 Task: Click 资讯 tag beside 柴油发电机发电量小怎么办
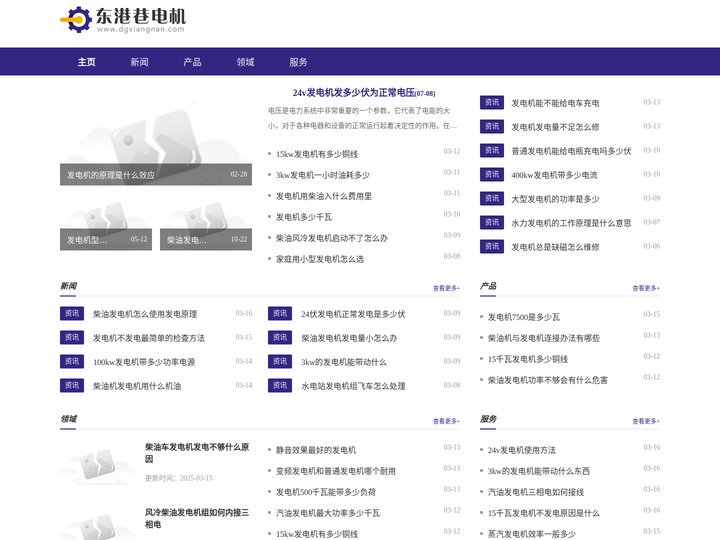280,338
